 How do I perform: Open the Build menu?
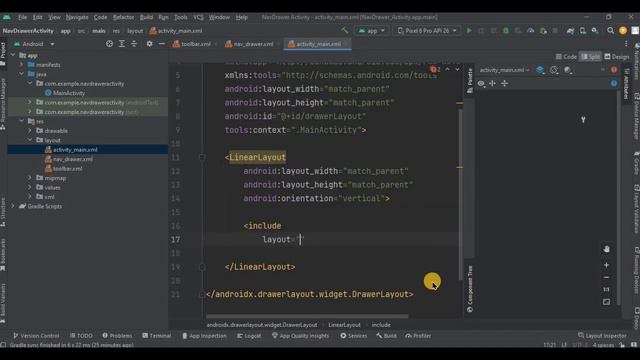click(x=146, y=17)
